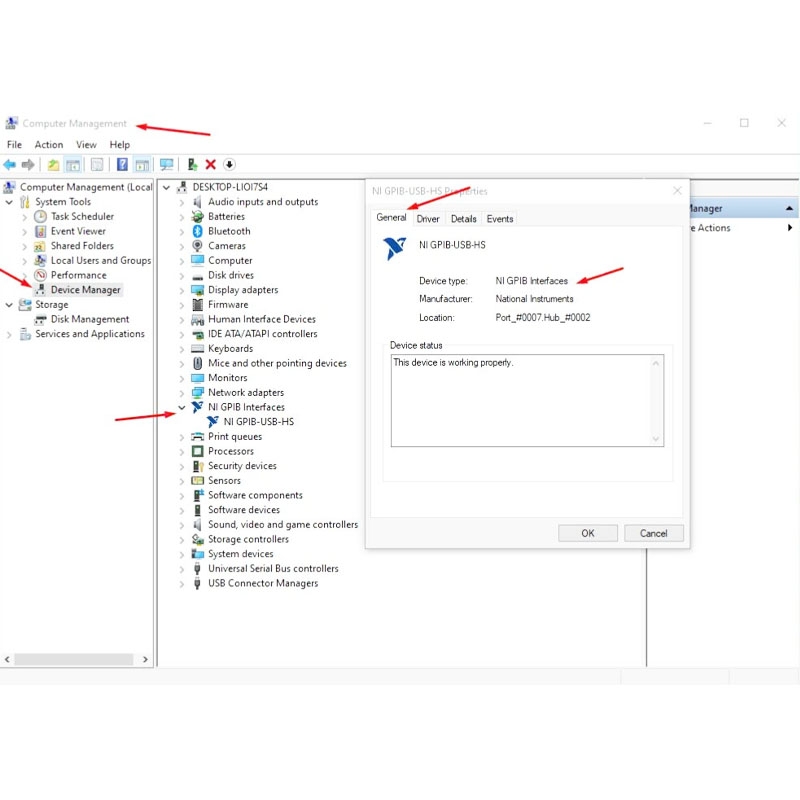Click the left pane scroll-right arrow
Screen dimensions: 800x800
[x=145, y=659]
